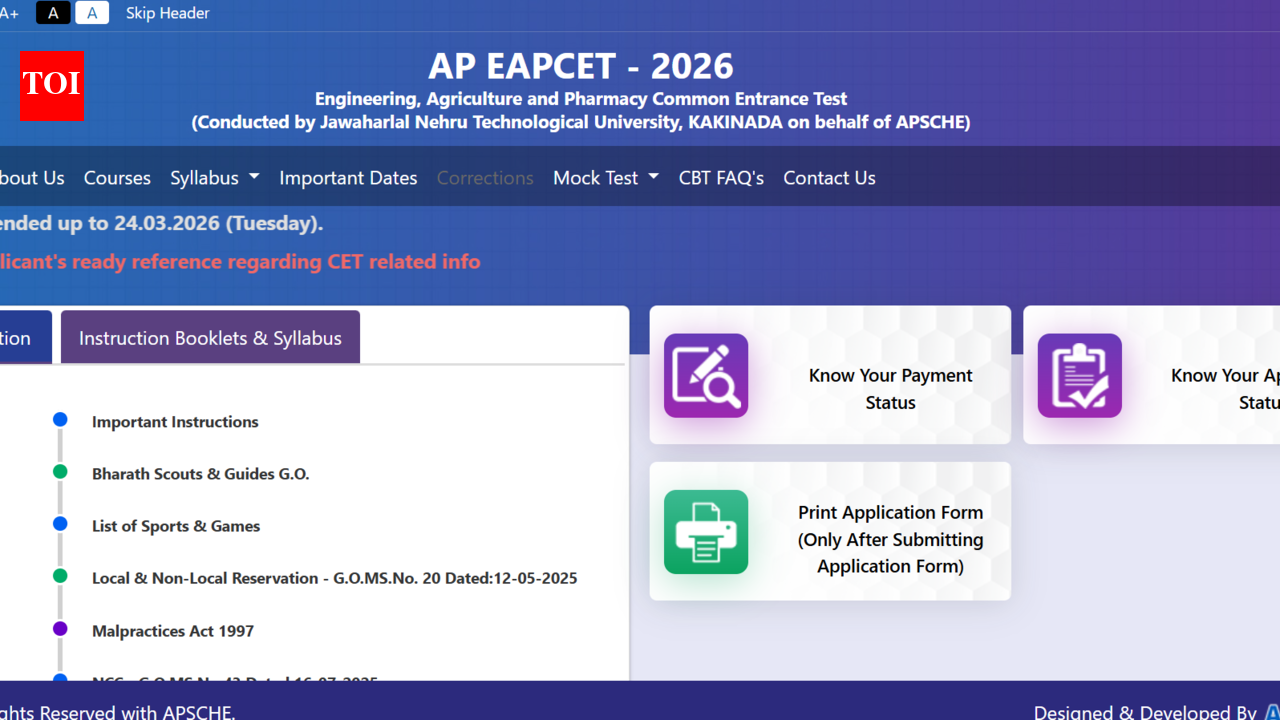Viewport: 1280px width, 720px height.
Task: Open List of Sports & Games link
Action: 176,526
